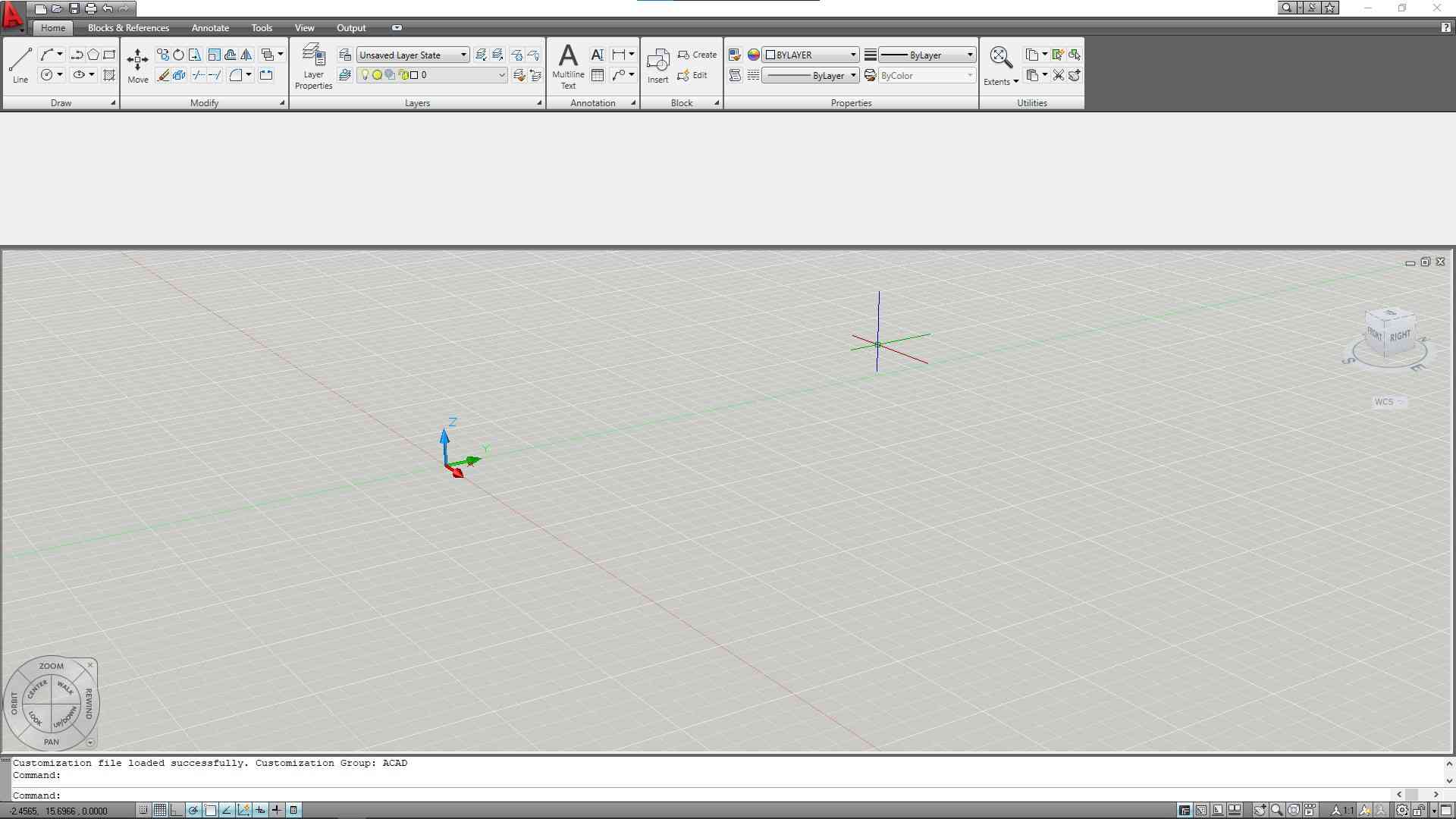Image resolution: width=1456 pixels, height=819 pixels.
Task: Open the Unsaved Layer State dropdown
Action: [x=463, y=55]
